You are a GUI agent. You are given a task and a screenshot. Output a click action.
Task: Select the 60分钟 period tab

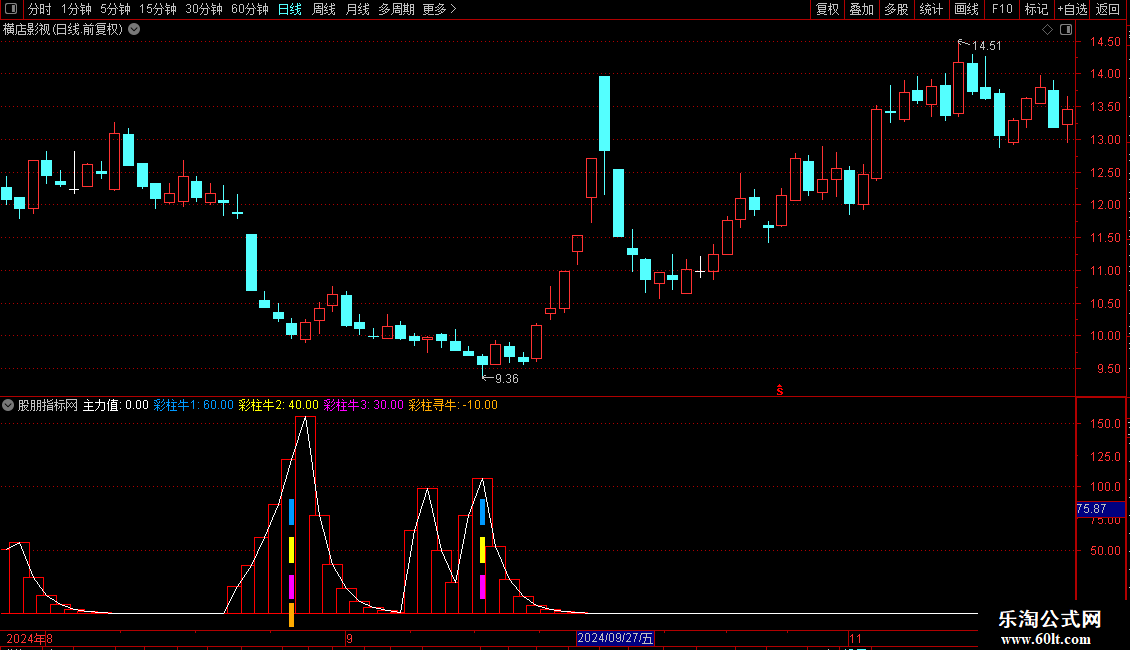point(249,9)
